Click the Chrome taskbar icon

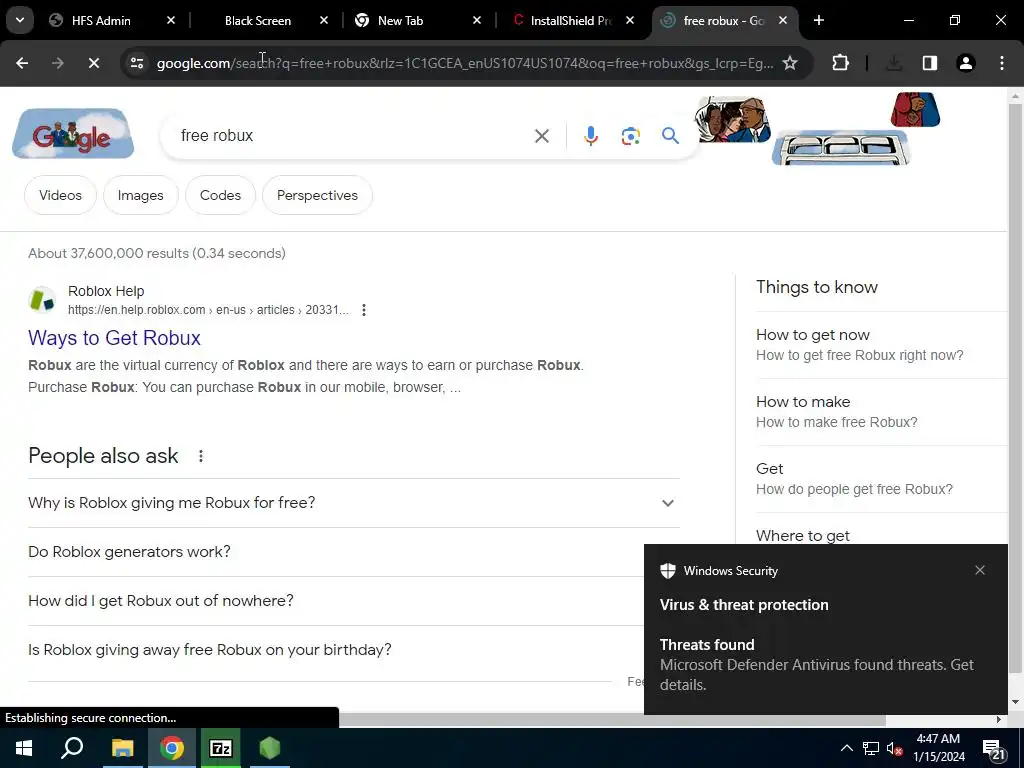(x=172, y=748)
